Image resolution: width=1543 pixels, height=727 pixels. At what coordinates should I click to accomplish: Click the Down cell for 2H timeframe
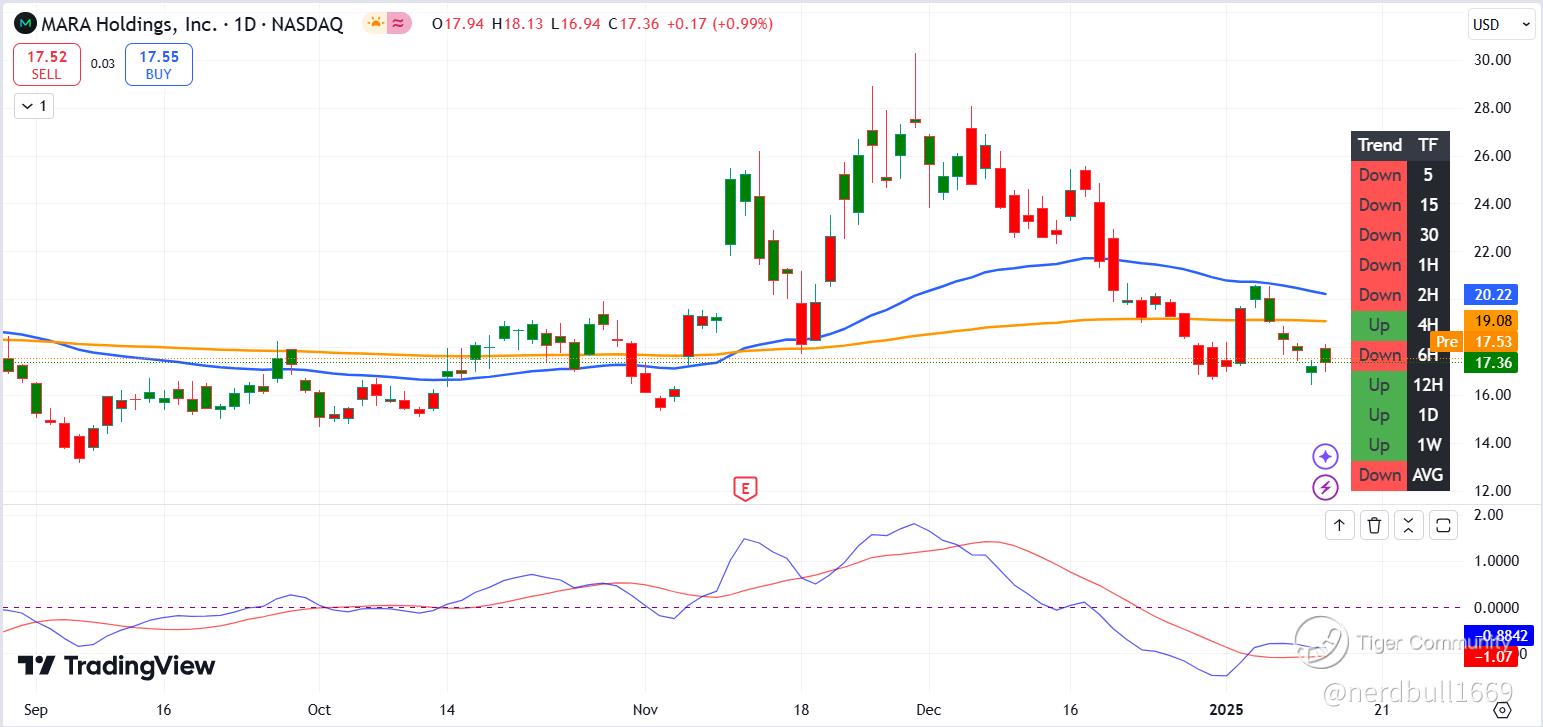click(1379, 295)
